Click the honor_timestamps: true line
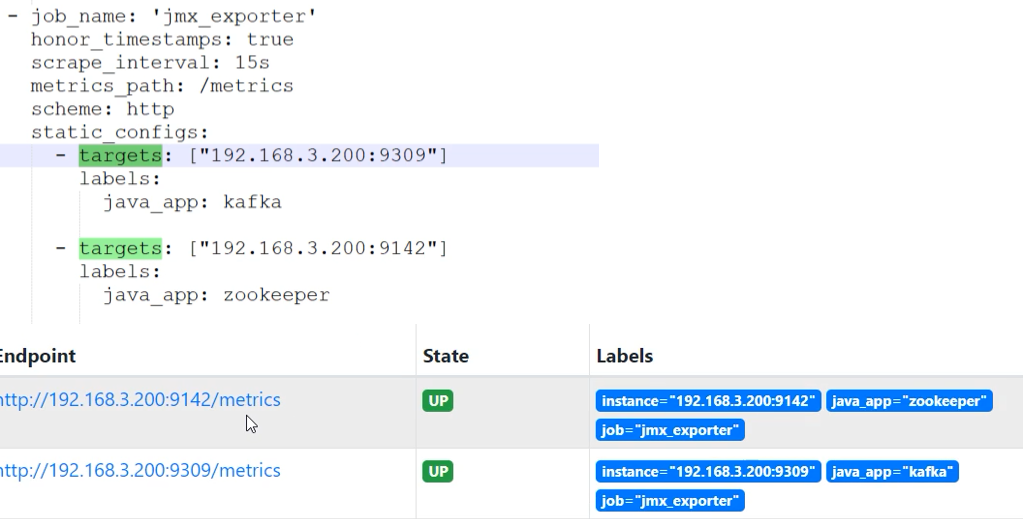 [162, 40]
